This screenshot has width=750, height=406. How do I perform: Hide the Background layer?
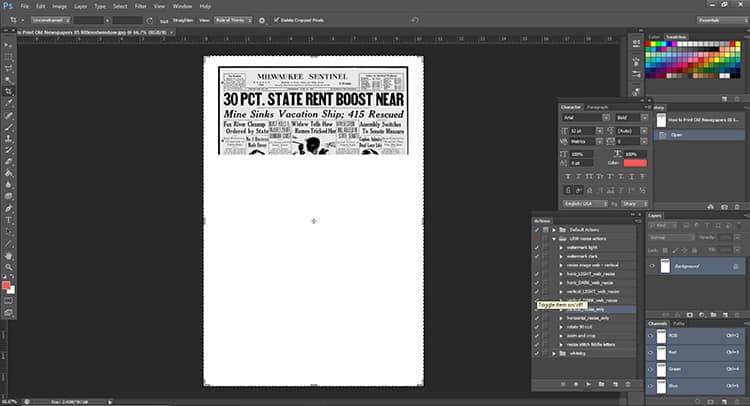click(651, 266)
